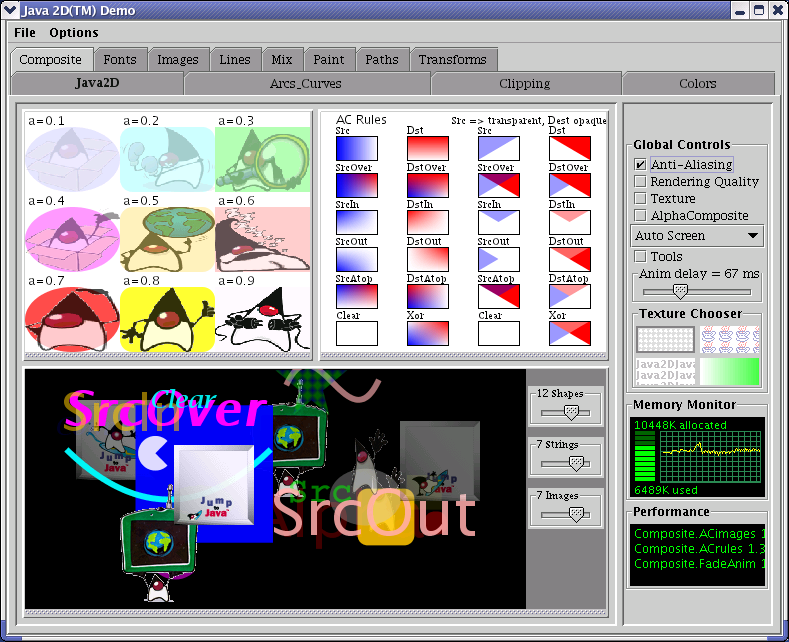This screenshot has width=789, height=642.
Task: Switch to the Fonts tab
Action: tap(120, 59)
